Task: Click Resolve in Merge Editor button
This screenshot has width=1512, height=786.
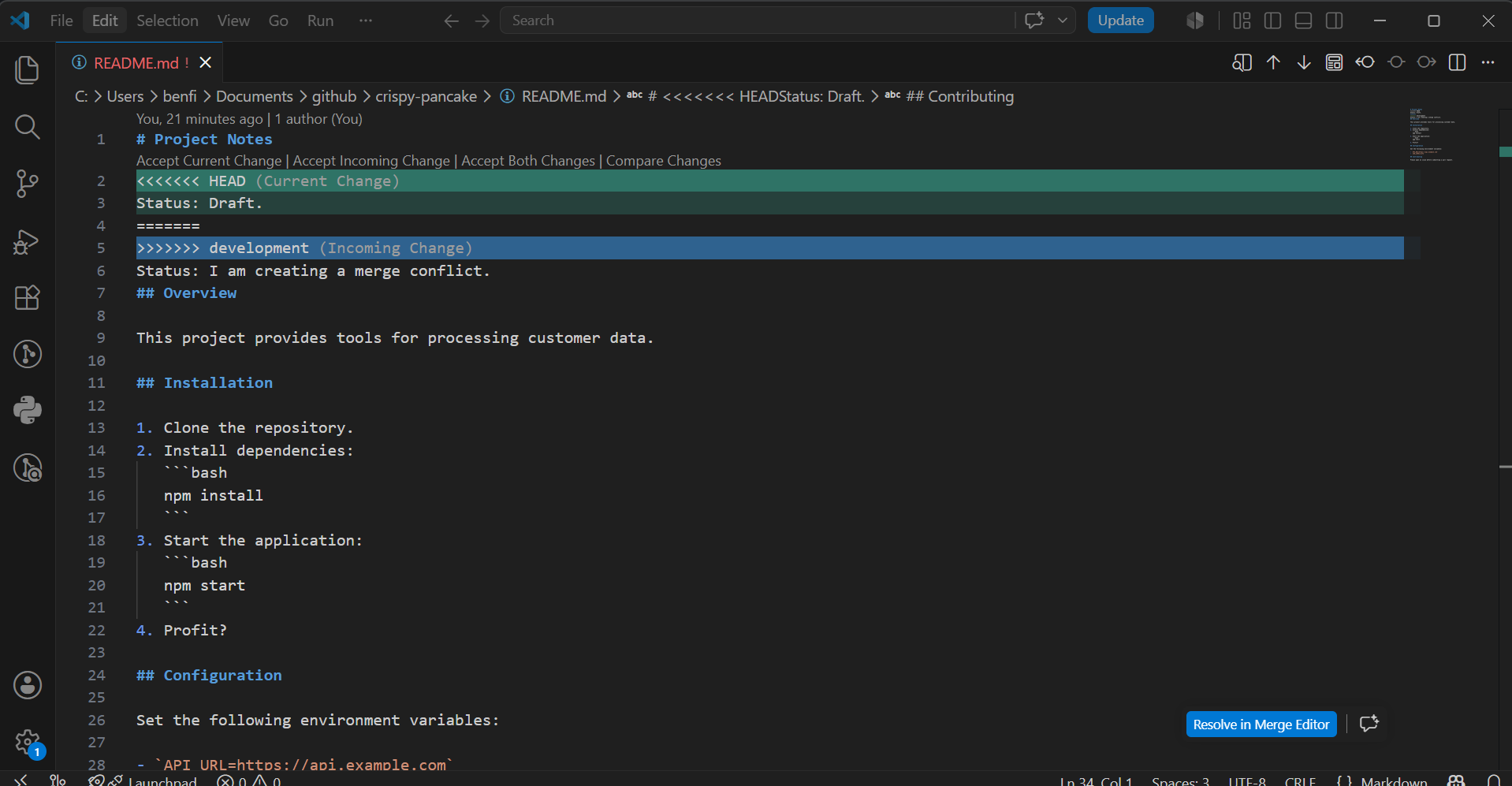Action: pos(1261,725)
